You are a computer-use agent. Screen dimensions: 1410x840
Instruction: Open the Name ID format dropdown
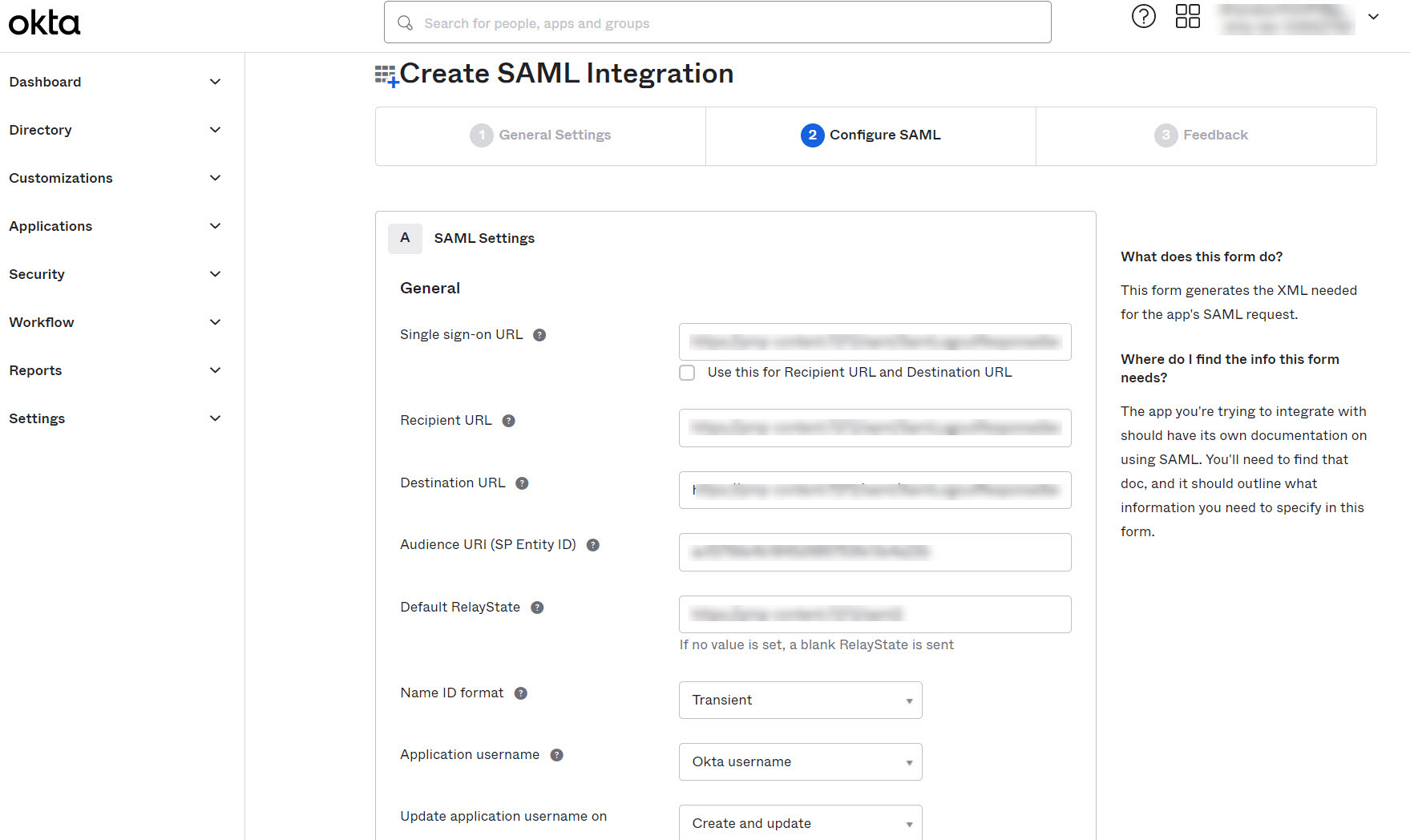[800, 700]
